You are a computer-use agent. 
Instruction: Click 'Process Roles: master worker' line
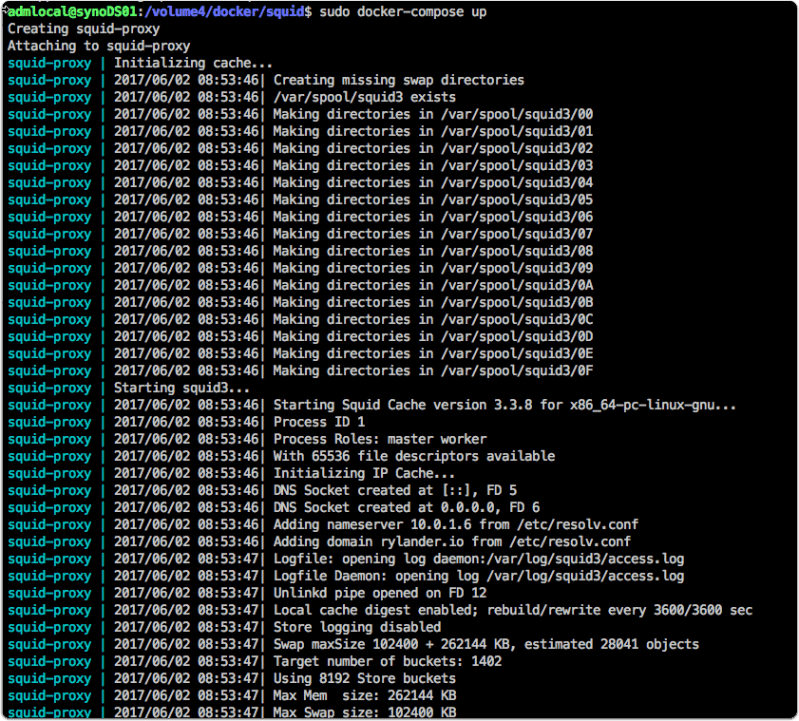(x=380, y=439)
